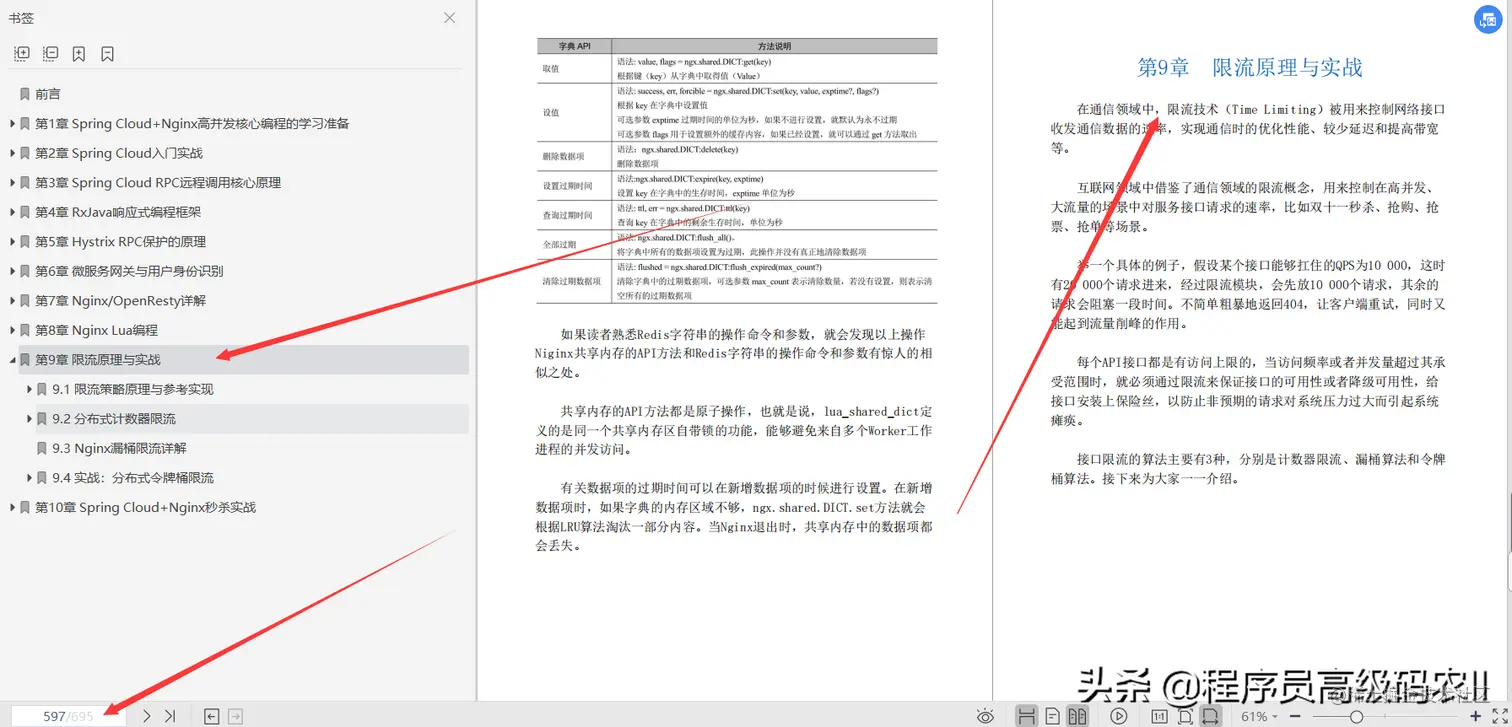Click the Remove Bookmark icon
The image size is (1512, 727).
click(x=107, y=53)
